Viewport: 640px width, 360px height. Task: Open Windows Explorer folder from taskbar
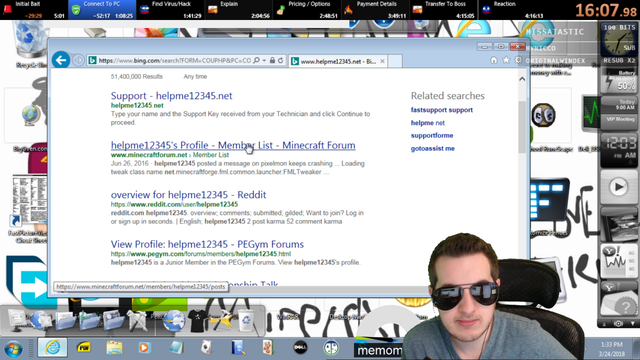pyautogui.click(x=114, y=348)
